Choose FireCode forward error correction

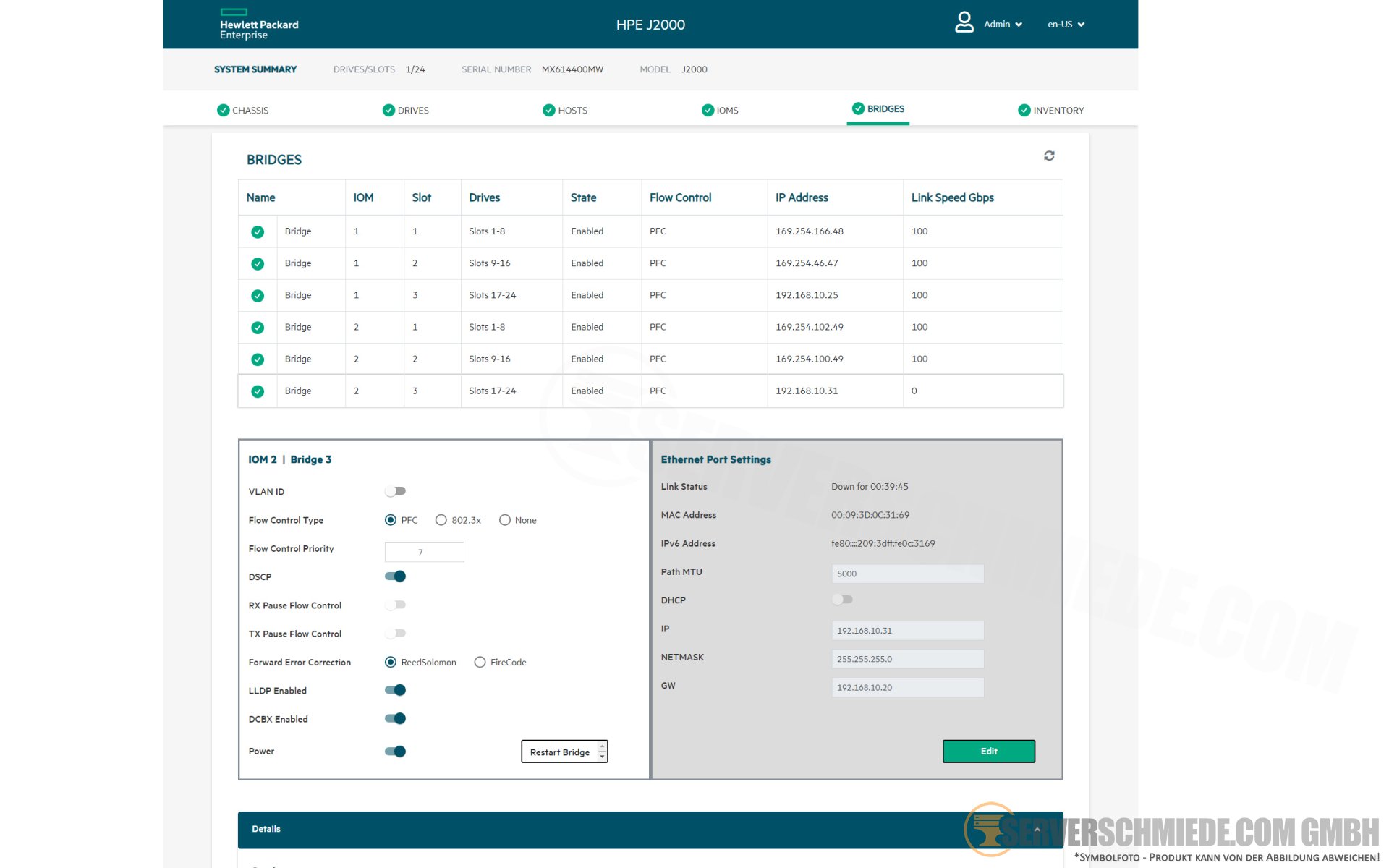(480, 663)
